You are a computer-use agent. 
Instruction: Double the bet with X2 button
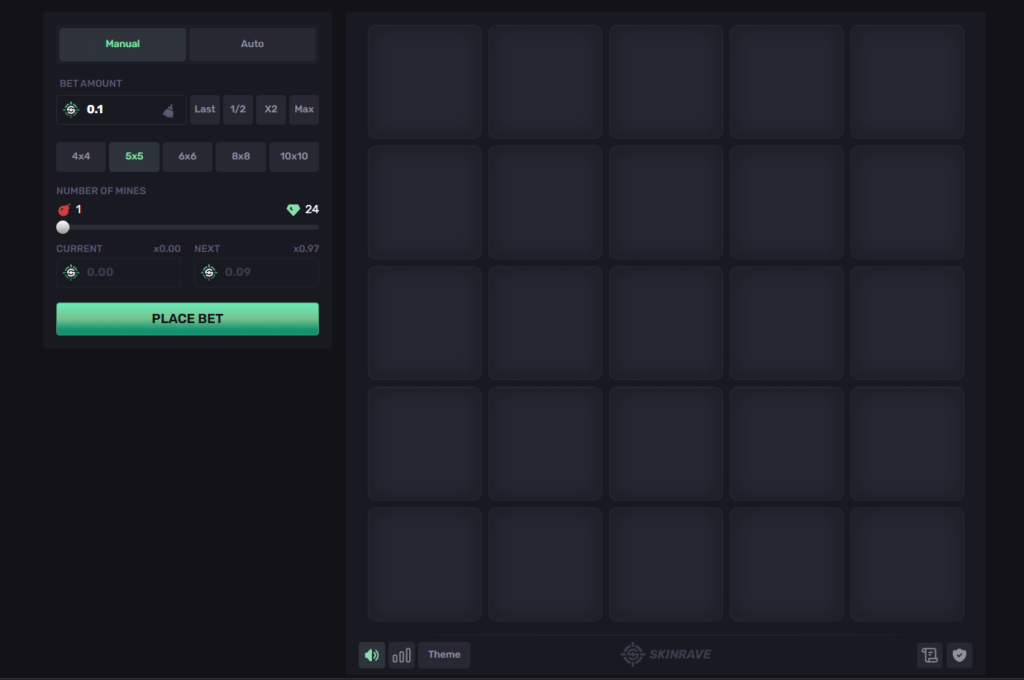(270, 110)
